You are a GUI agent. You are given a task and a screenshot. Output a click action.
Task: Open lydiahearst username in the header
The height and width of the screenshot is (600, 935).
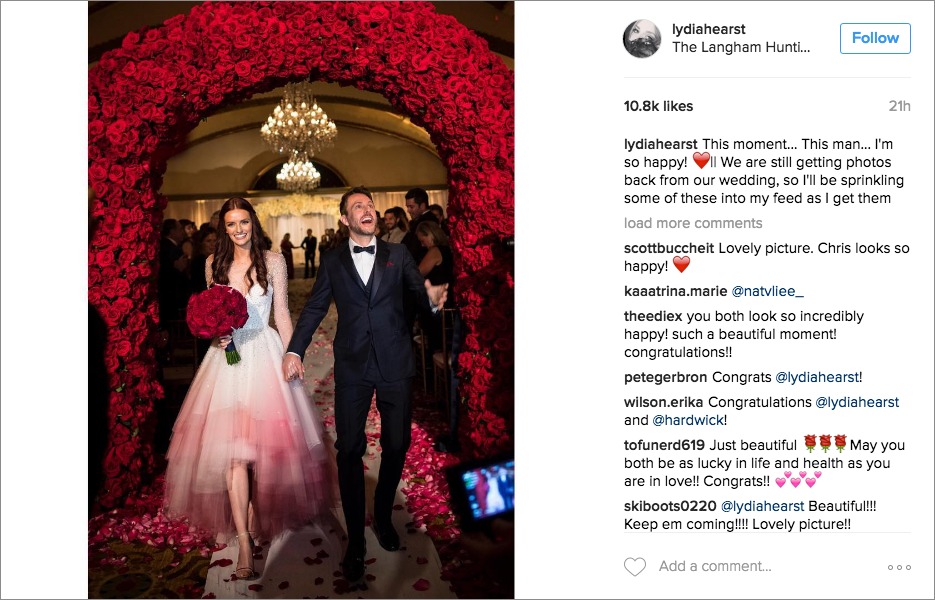pyautogui.click(x=708, y=29)
